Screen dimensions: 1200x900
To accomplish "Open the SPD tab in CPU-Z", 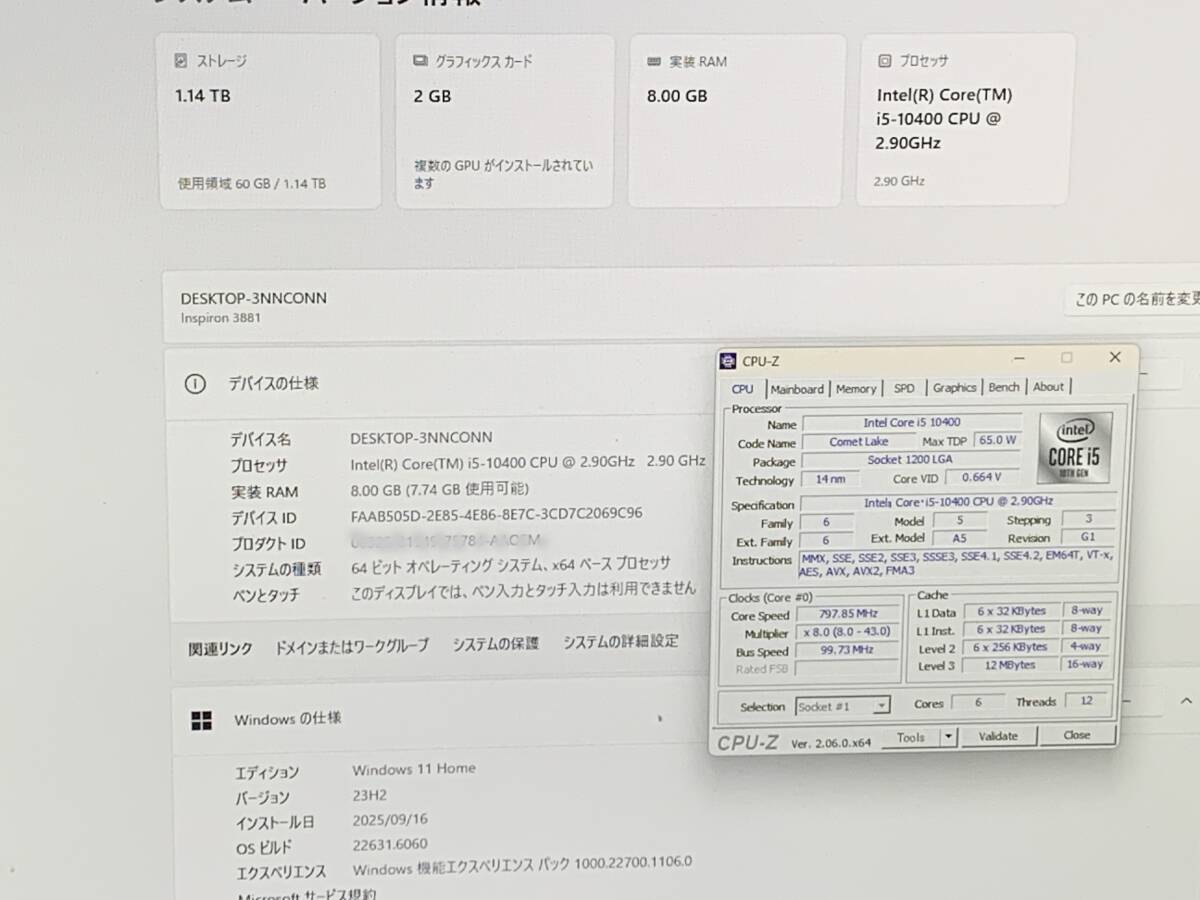I will (x=904, y=389).
